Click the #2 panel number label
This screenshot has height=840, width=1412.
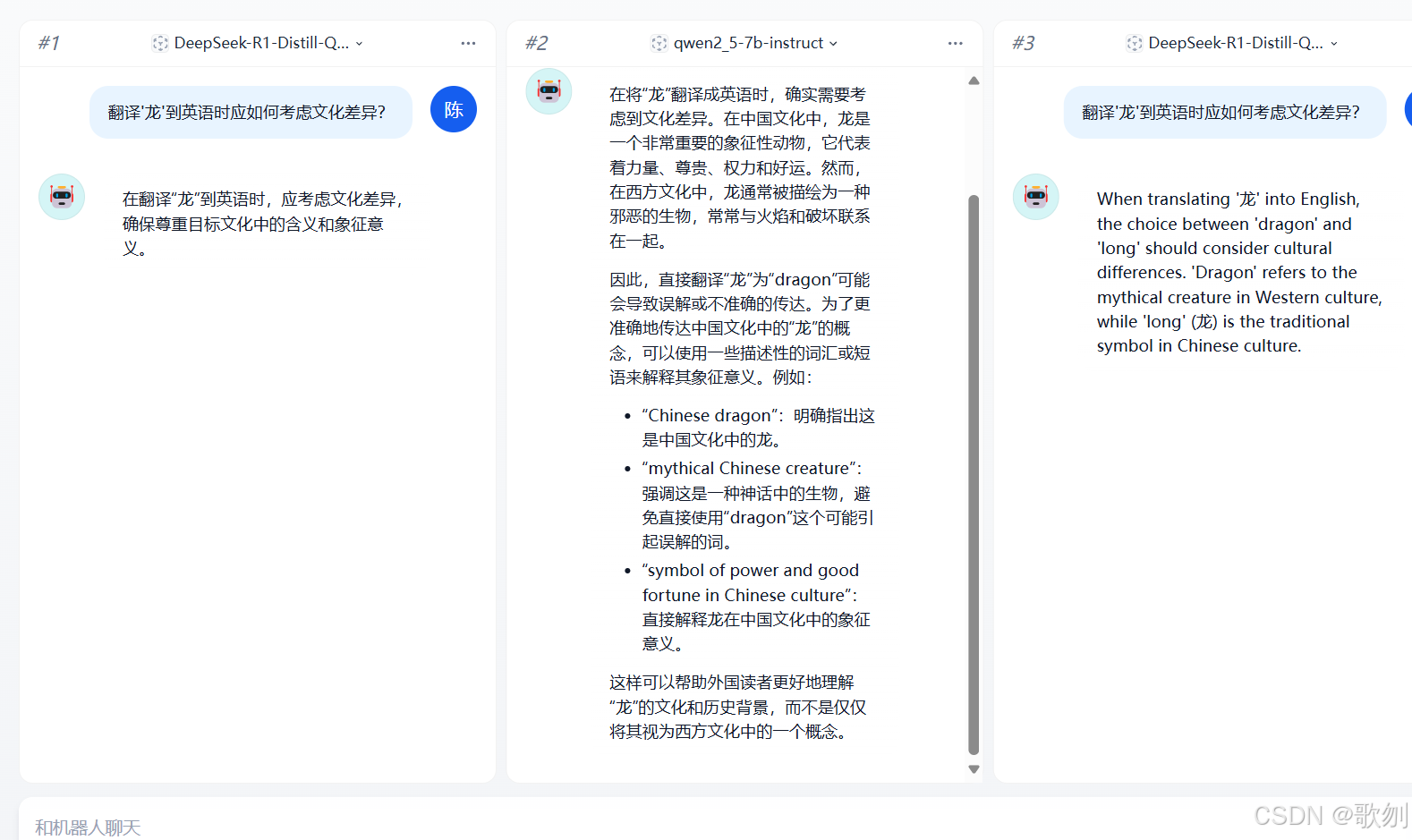(536, 43)
